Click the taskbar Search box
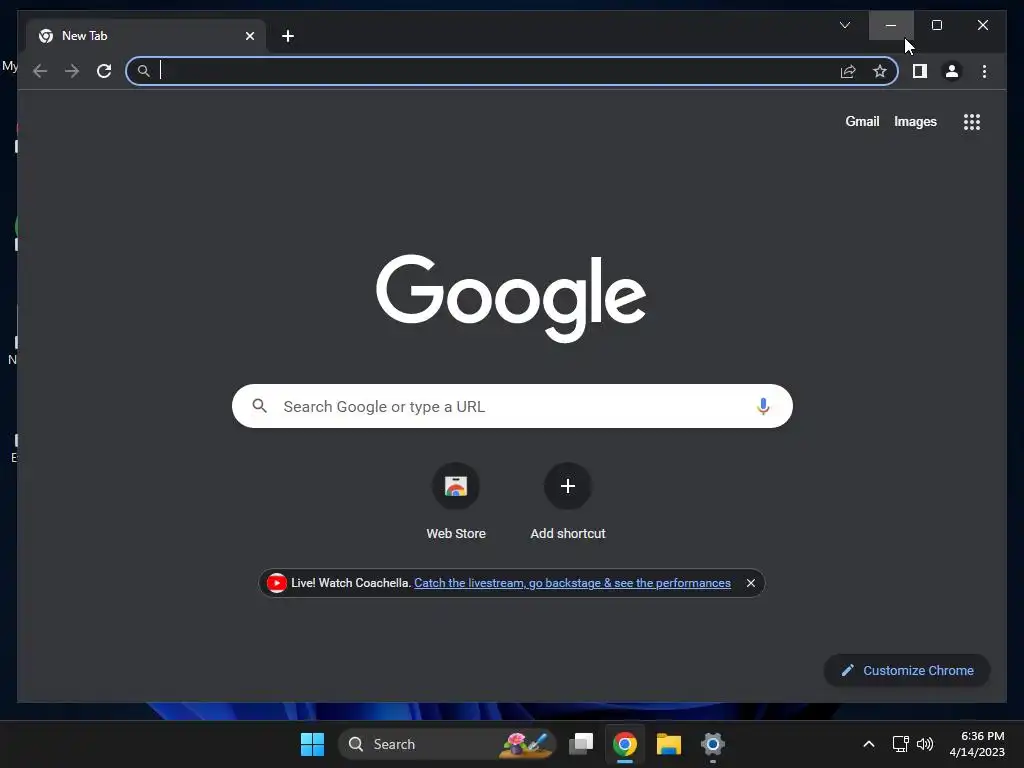This screenshot has width=1024, height=768. coord(447,744)
